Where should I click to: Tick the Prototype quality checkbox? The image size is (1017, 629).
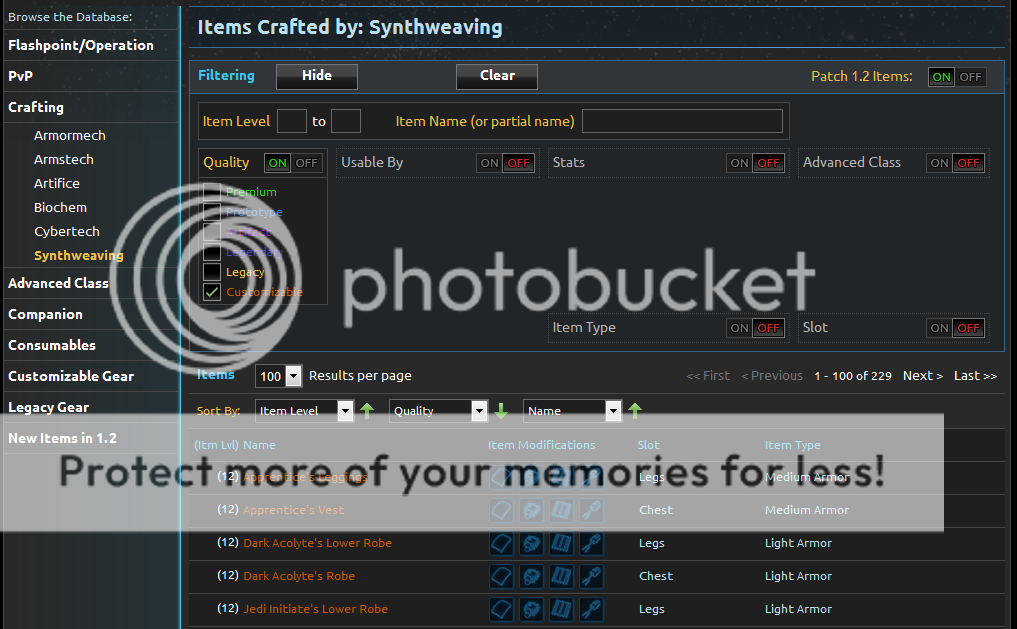click(212, 211)
